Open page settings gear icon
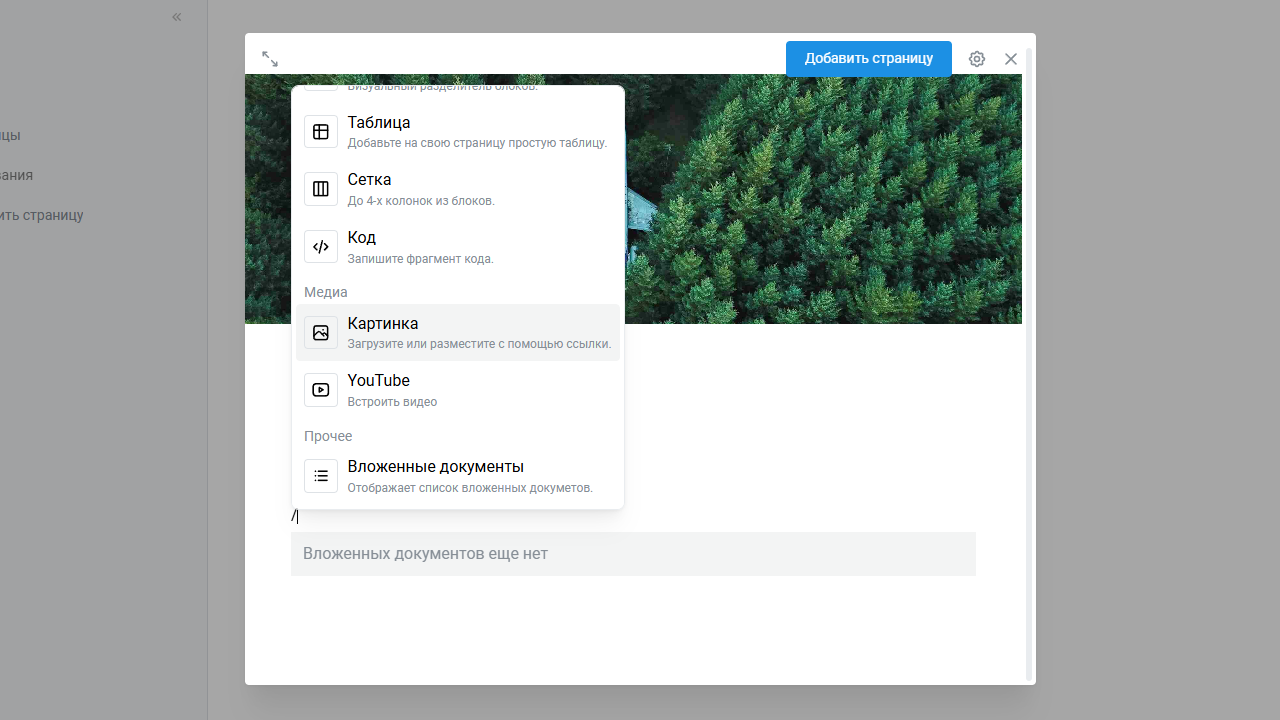This screenshot has height=720, width=1280. click(977, 59)
